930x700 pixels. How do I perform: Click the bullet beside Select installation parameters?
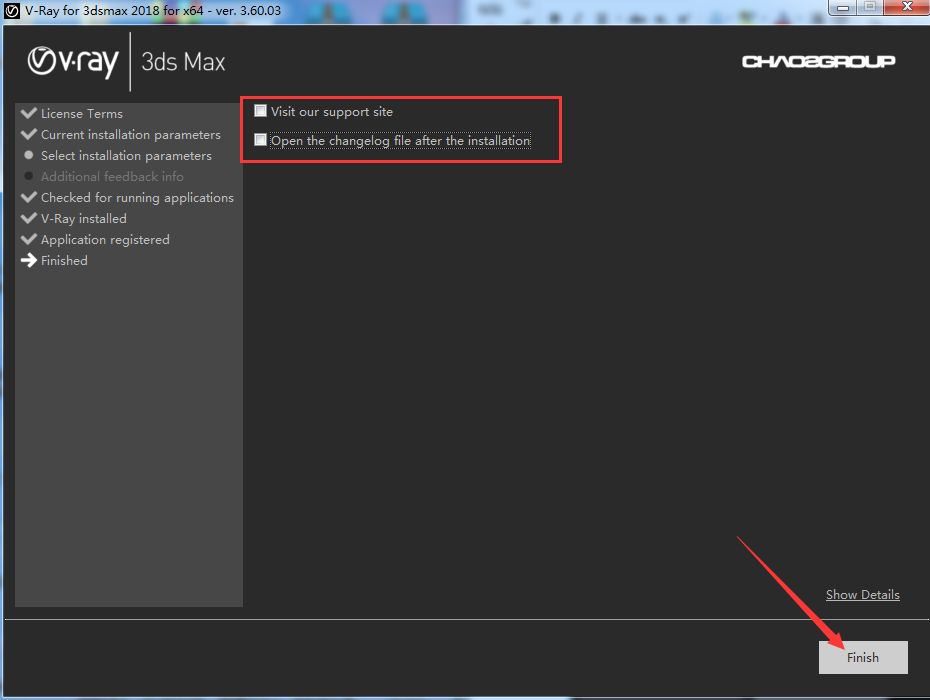coord(28,155)
